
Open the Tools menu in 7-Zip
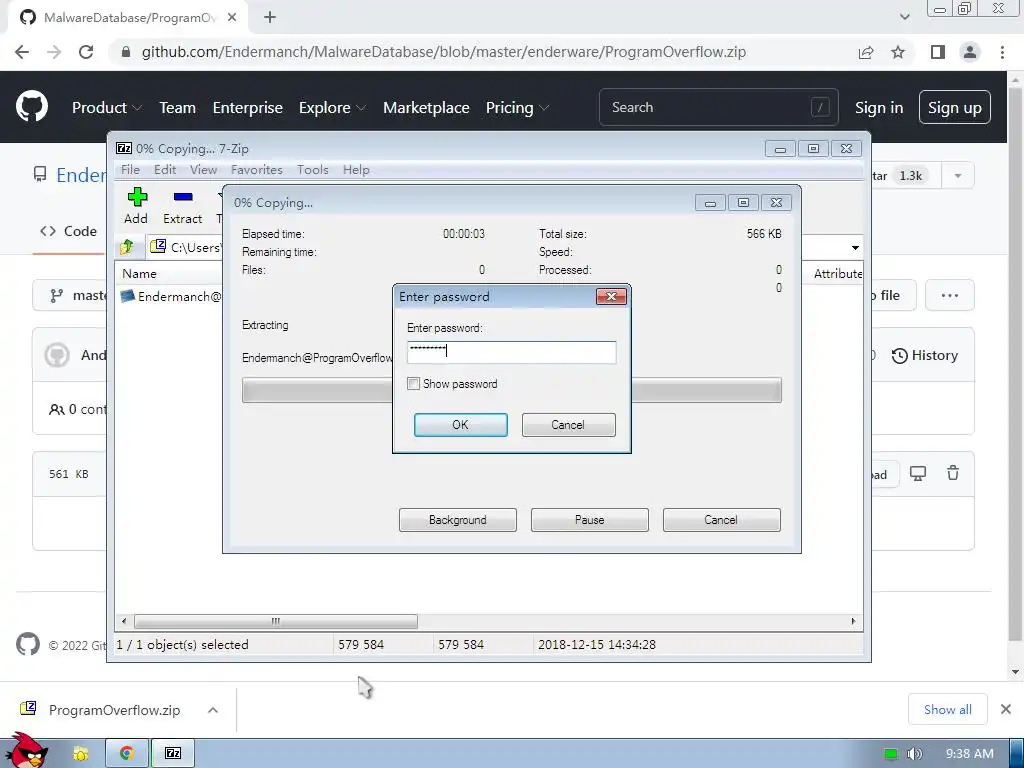pyautogui.click(x=313, y=169)
